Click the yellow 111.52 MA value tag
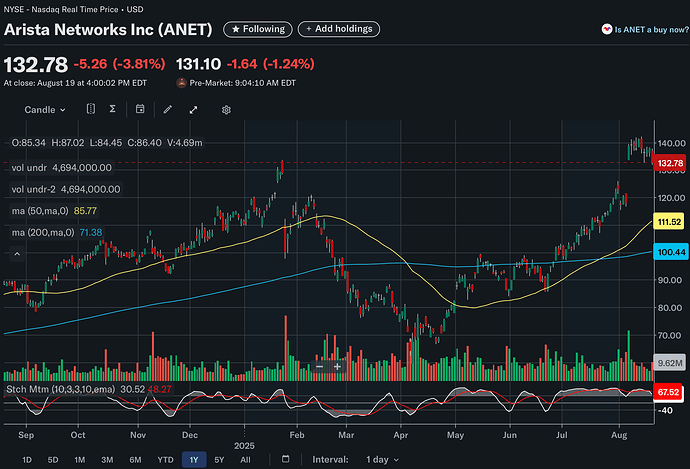This screenshot has width=690, height=469. (669, 222)
